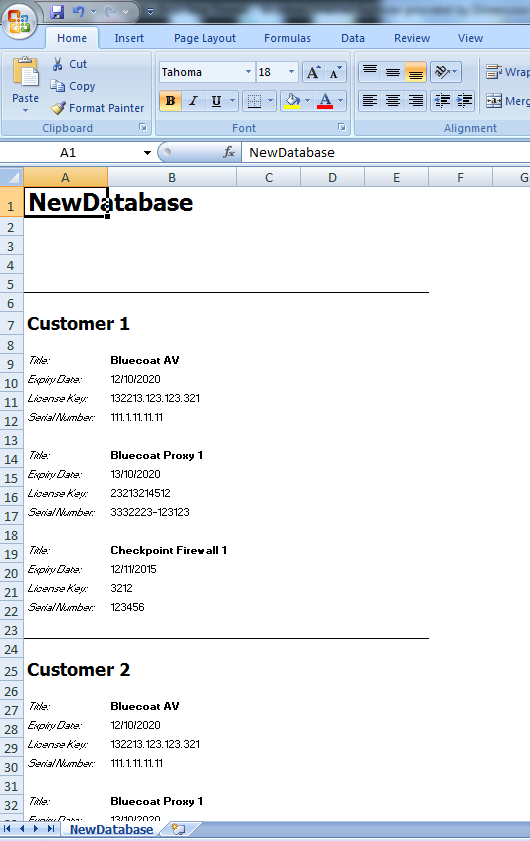The height and width of the screenshot is (841, 530).
Task: Expand the font name dropdown arrow
Action: pyautogui.click(x=248, y=72)
